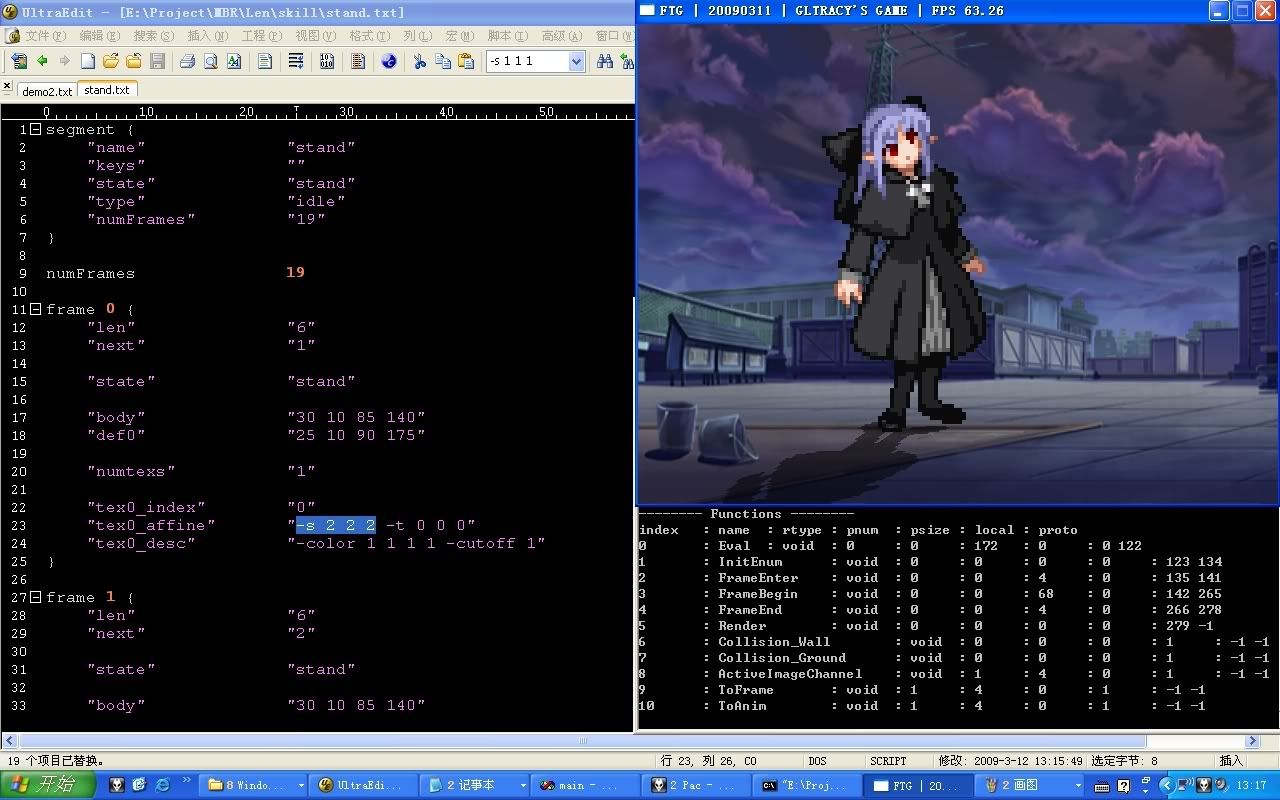Open the 开始 Start button
This screenshot has width=1280, height=800.
(48, 785)
